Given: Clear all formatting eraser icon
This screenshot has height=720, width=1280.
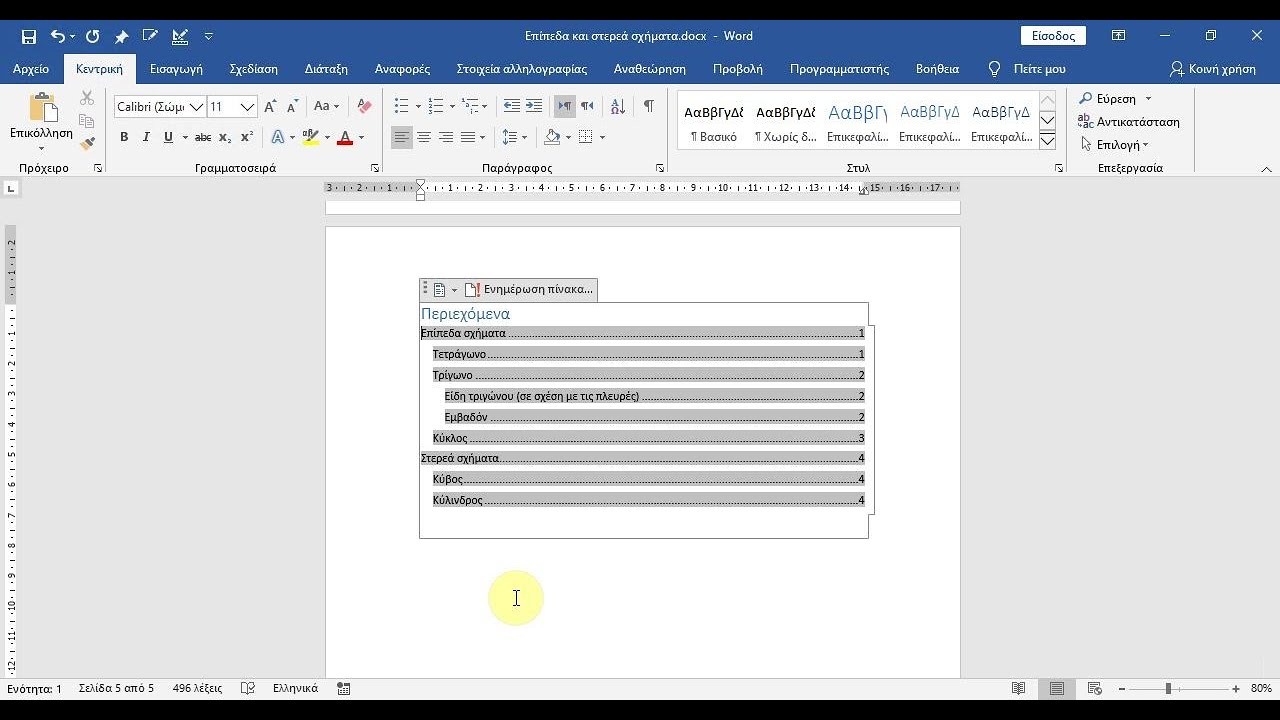Looking at the screenshot, I should [364, 106].
